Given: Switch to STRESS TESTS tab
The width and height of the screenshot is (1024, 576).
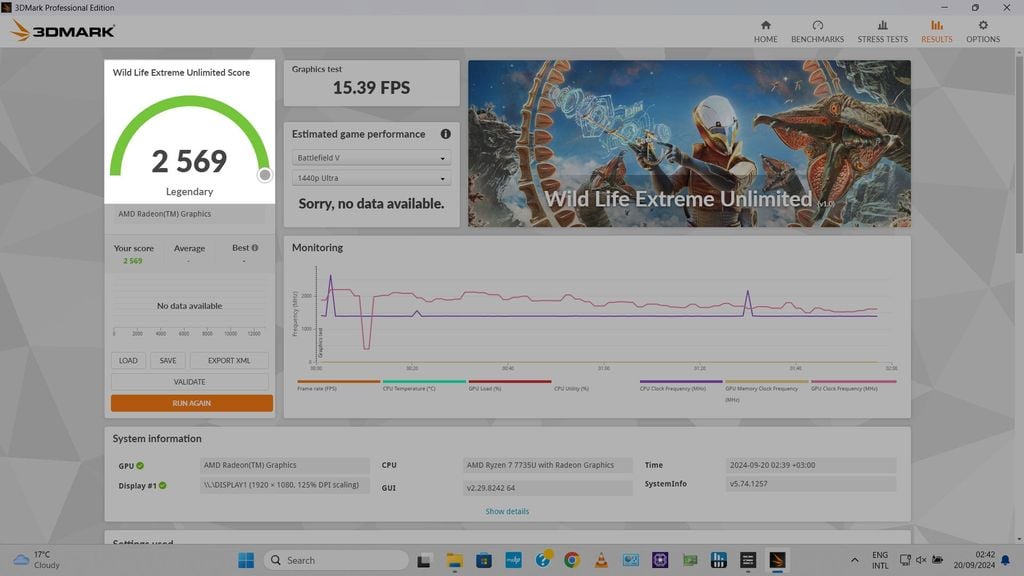Looking at the screenshot, I should 882,31.
